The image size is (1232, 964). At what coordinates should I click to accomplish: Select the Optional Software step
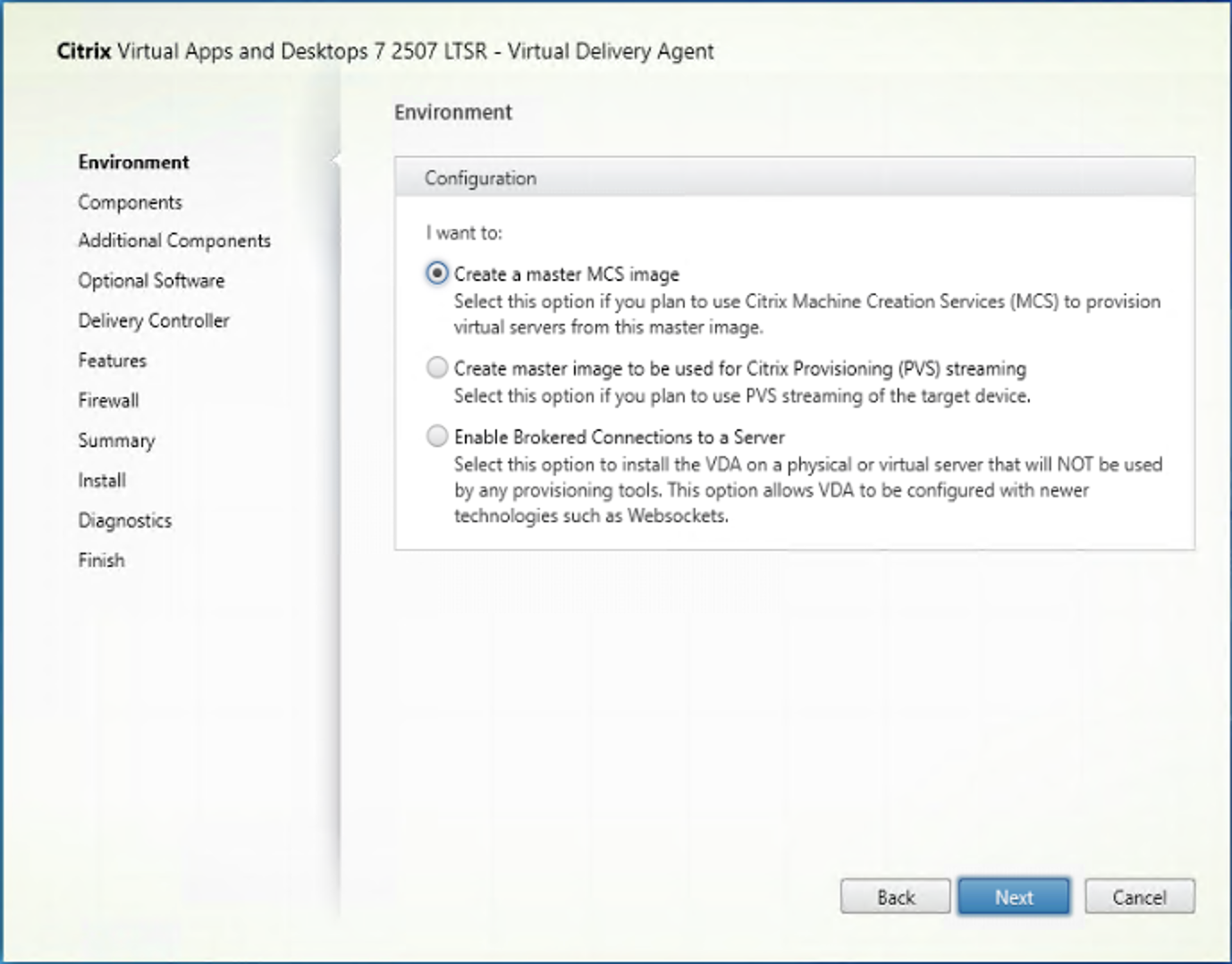pyautogui.click(x=151, y=280)
